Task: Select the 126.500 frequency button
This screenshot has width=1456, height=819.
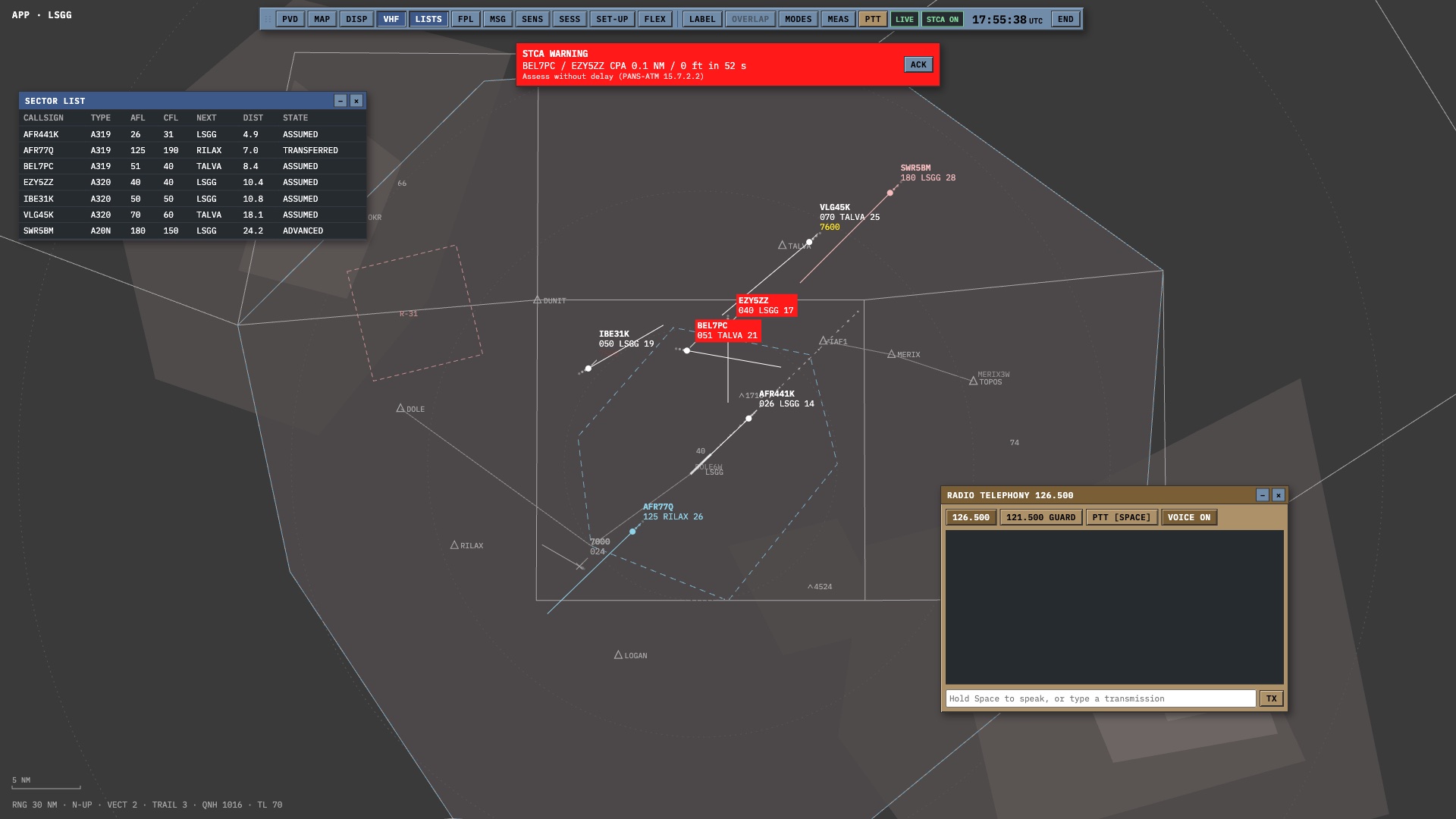Action: [971, 517]
